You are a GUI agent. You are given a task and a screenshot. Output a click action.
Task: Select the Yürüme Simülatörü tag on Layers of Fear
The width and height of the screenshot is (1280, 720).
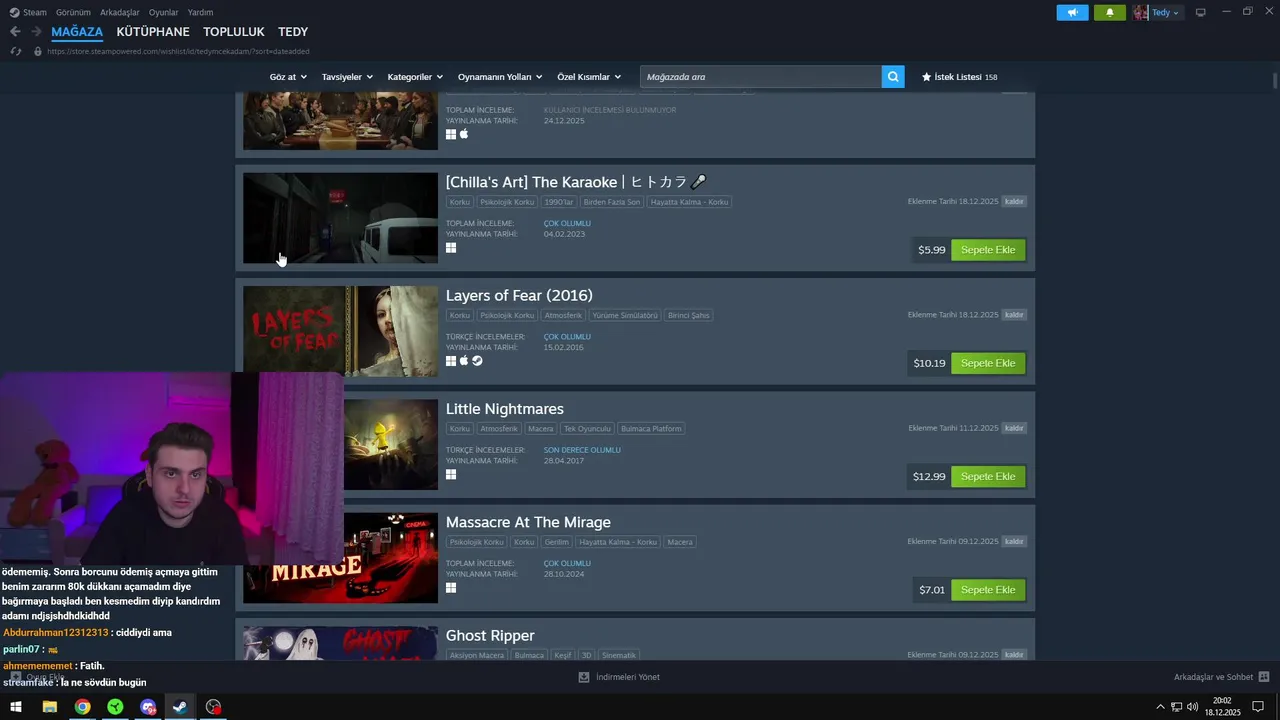coord(625,315)
